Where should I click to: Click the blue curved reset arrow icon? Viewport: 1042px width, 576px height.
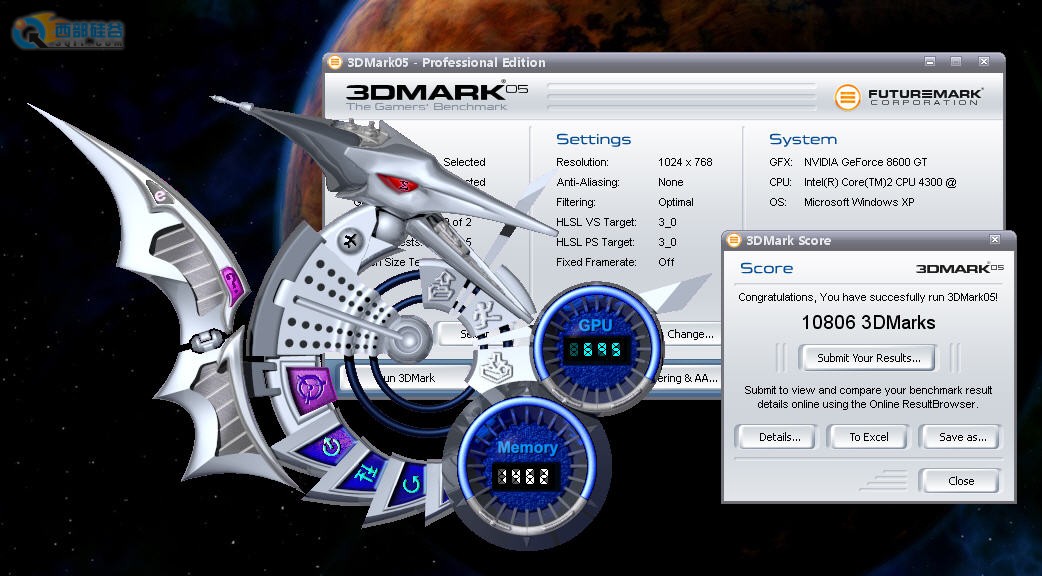pyautogui.click(x=412, y=484)
